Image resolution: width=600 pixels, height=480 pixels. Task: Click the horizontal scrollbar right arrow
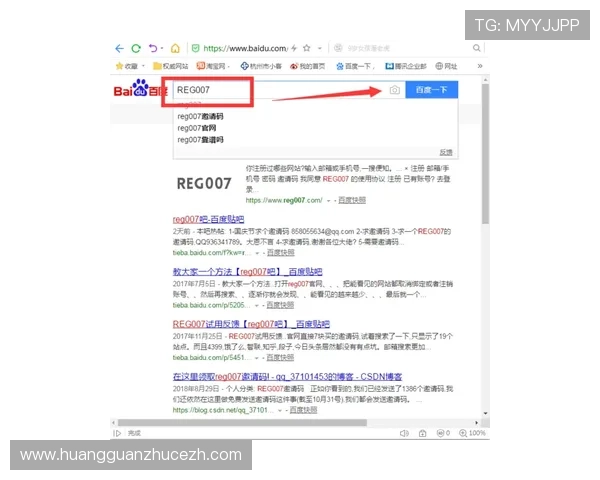(x=476, y=423)
